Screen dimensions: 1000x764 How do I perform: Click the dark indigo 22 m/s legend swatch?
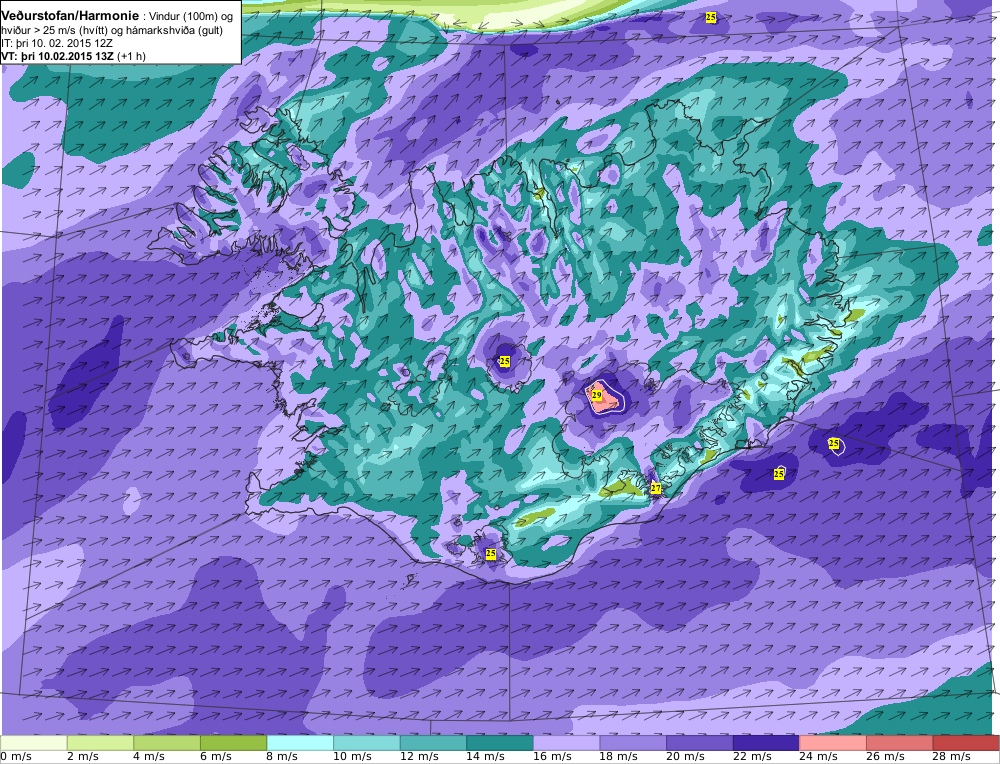click(767, 743)
